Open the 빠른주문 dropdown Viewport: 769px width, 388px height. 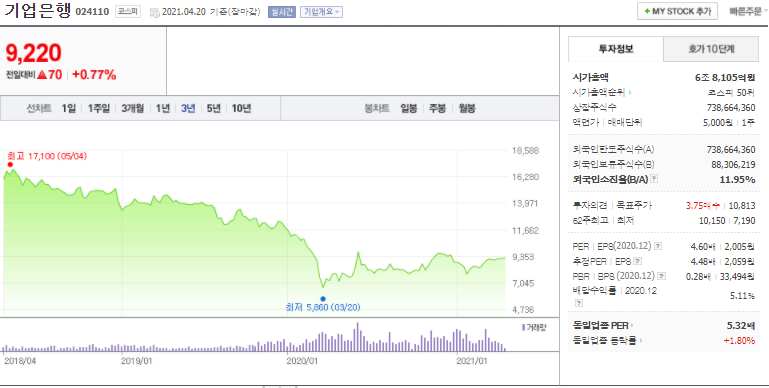pos(748,12)
